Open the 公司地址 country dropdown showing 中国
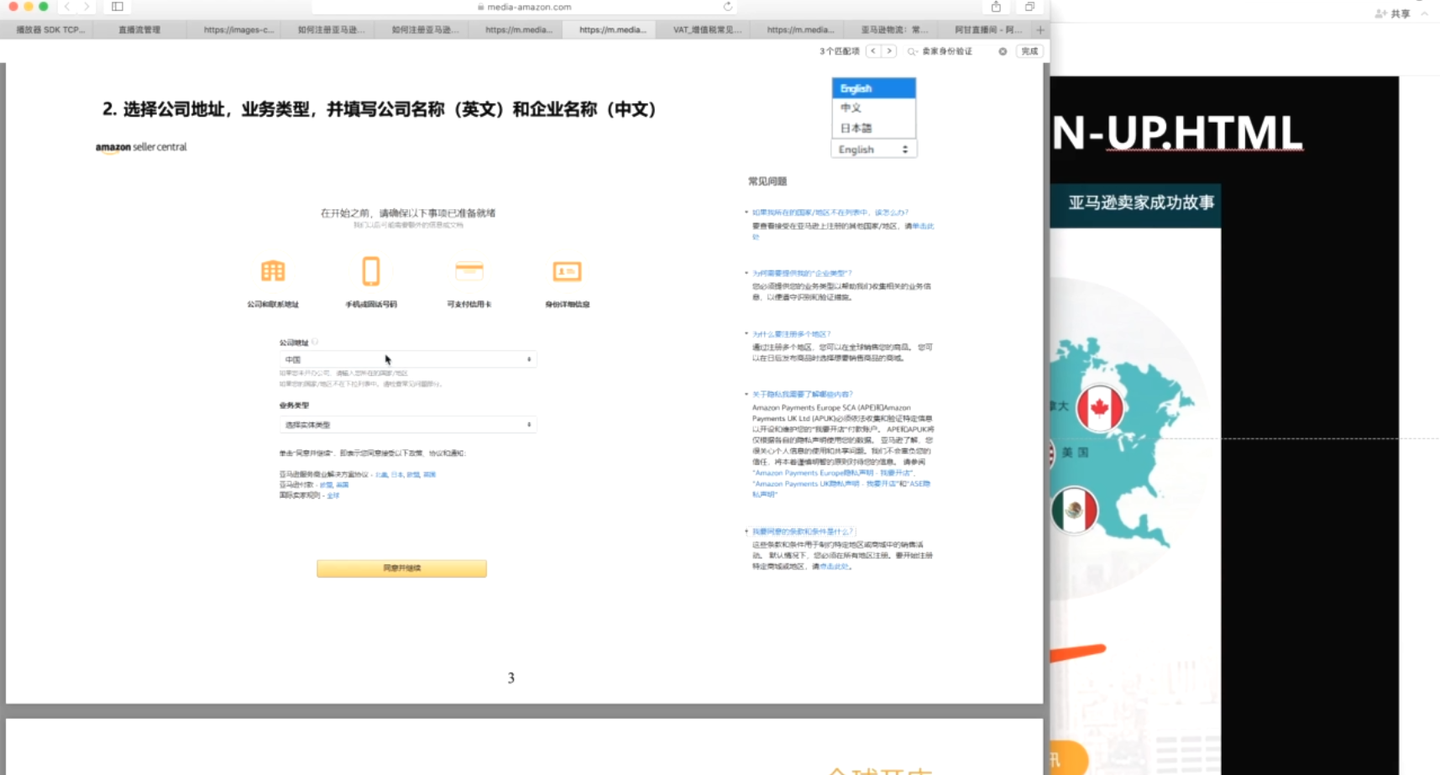This screenshot has height=775, width=1440. [408, 359]
